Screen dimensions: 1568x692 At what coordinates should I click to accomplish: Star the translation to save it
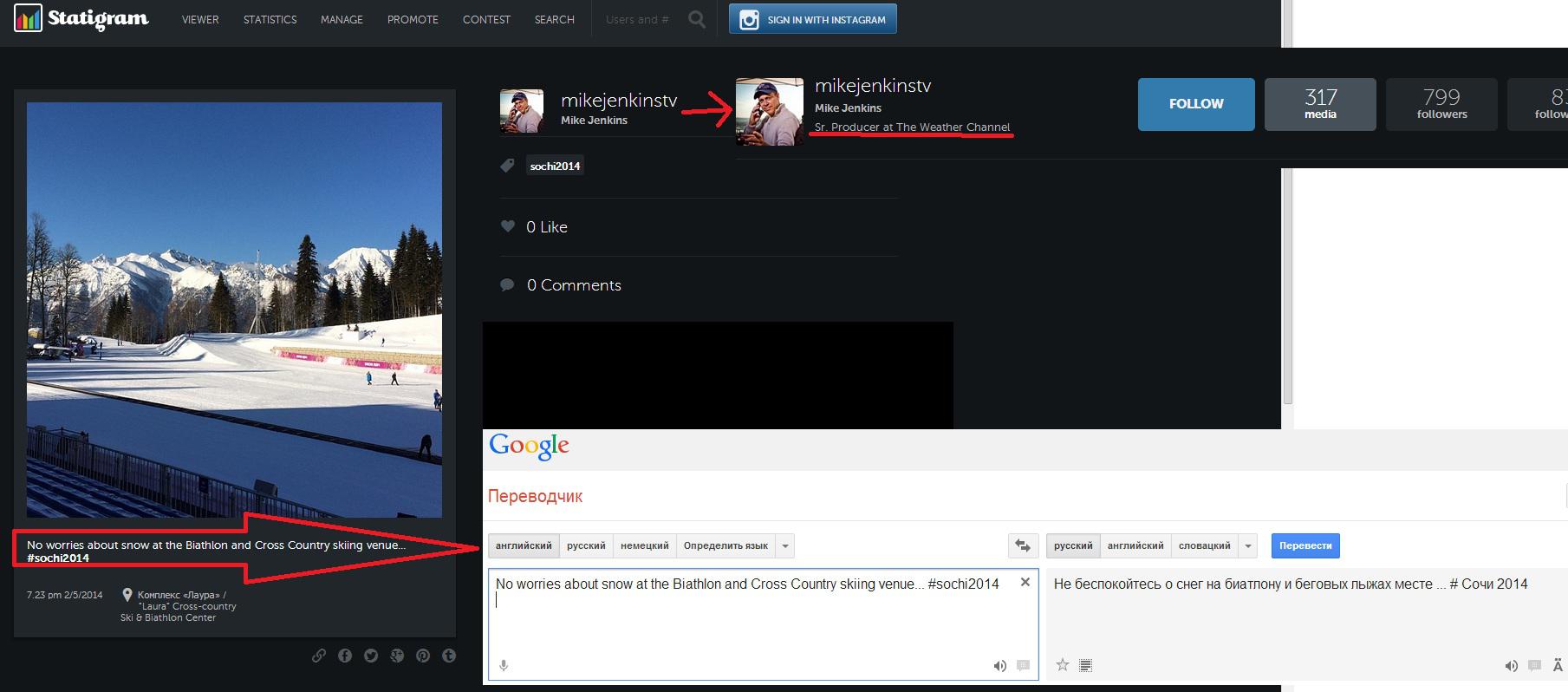[1063, 665]
